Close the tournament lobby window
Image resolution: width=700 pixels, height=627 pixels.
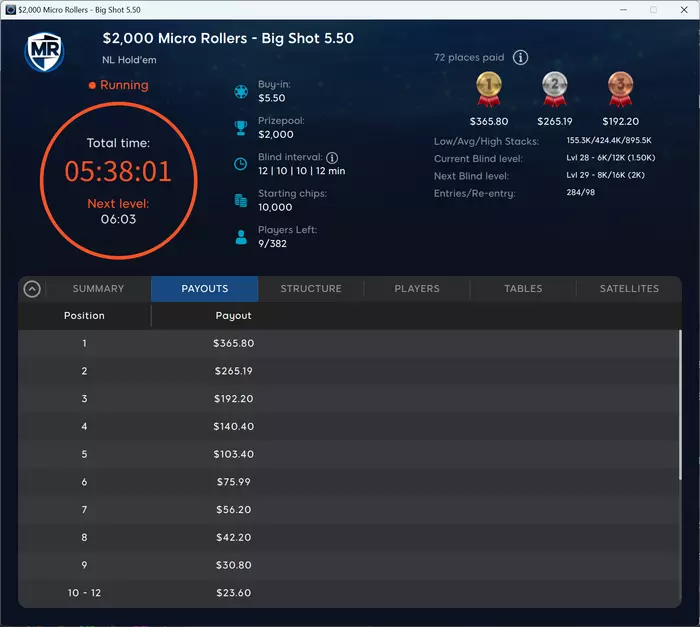684,10
